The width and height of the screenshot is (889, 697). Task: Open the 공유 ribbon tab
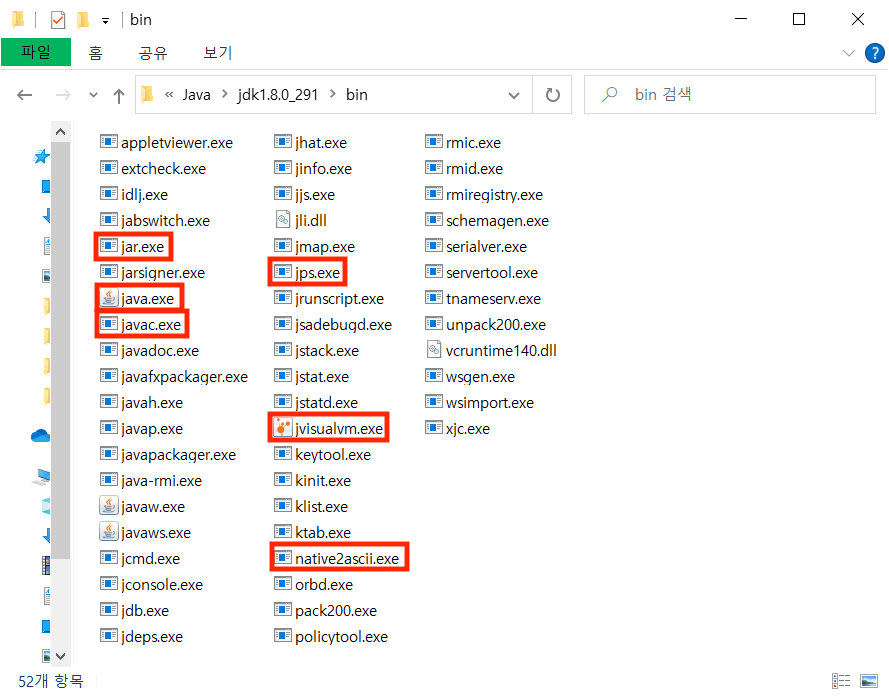[x=153, y=53]
